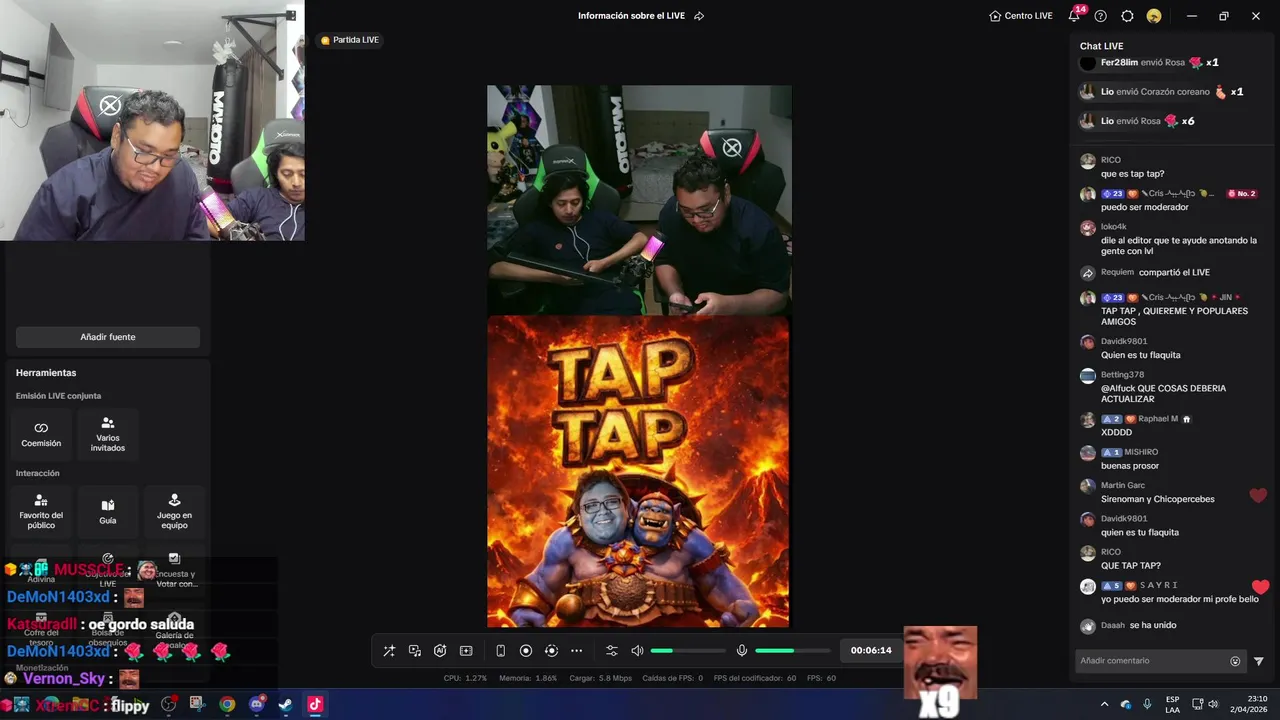This screenshot has width=1280, height=720.
Task: Share the LIVE info arrow icon
Action: (x=699, y=16)
